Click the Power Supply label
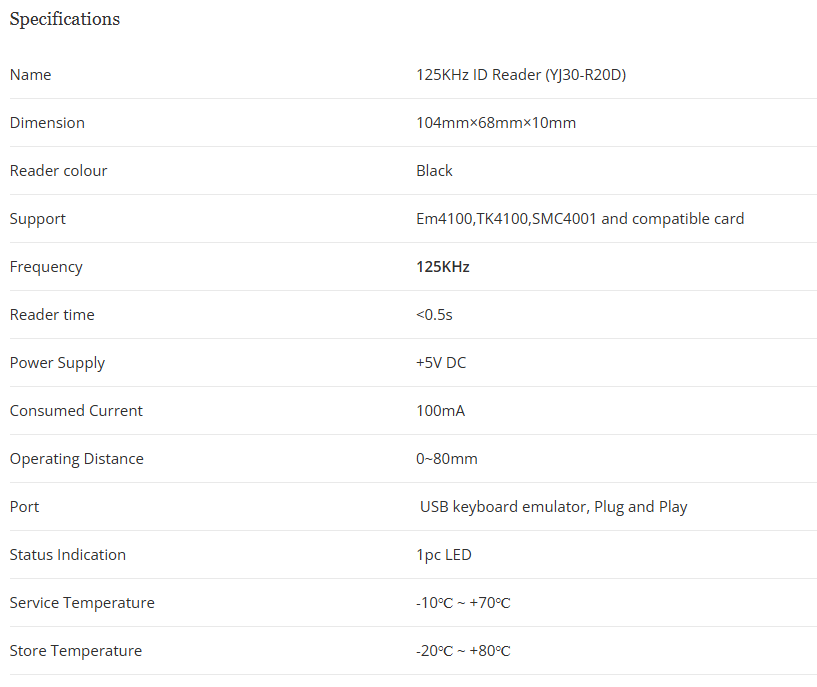 pyautogui.click(x=57, y=363)
